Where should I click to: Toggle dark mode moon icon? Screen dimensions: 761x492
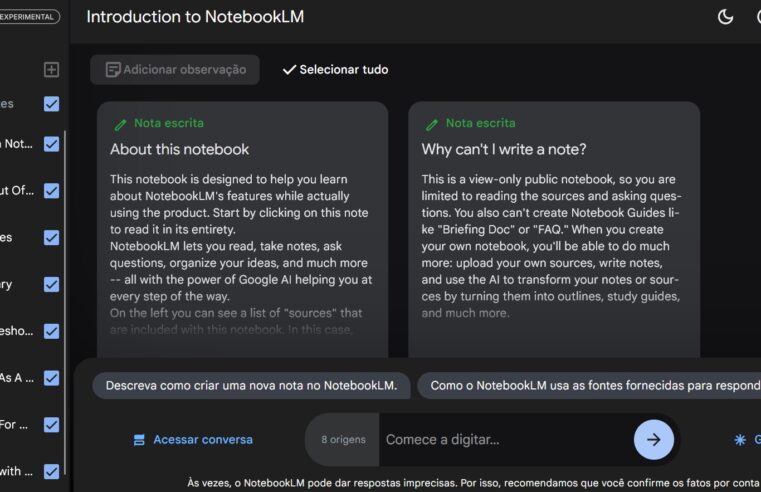(725, 17)
